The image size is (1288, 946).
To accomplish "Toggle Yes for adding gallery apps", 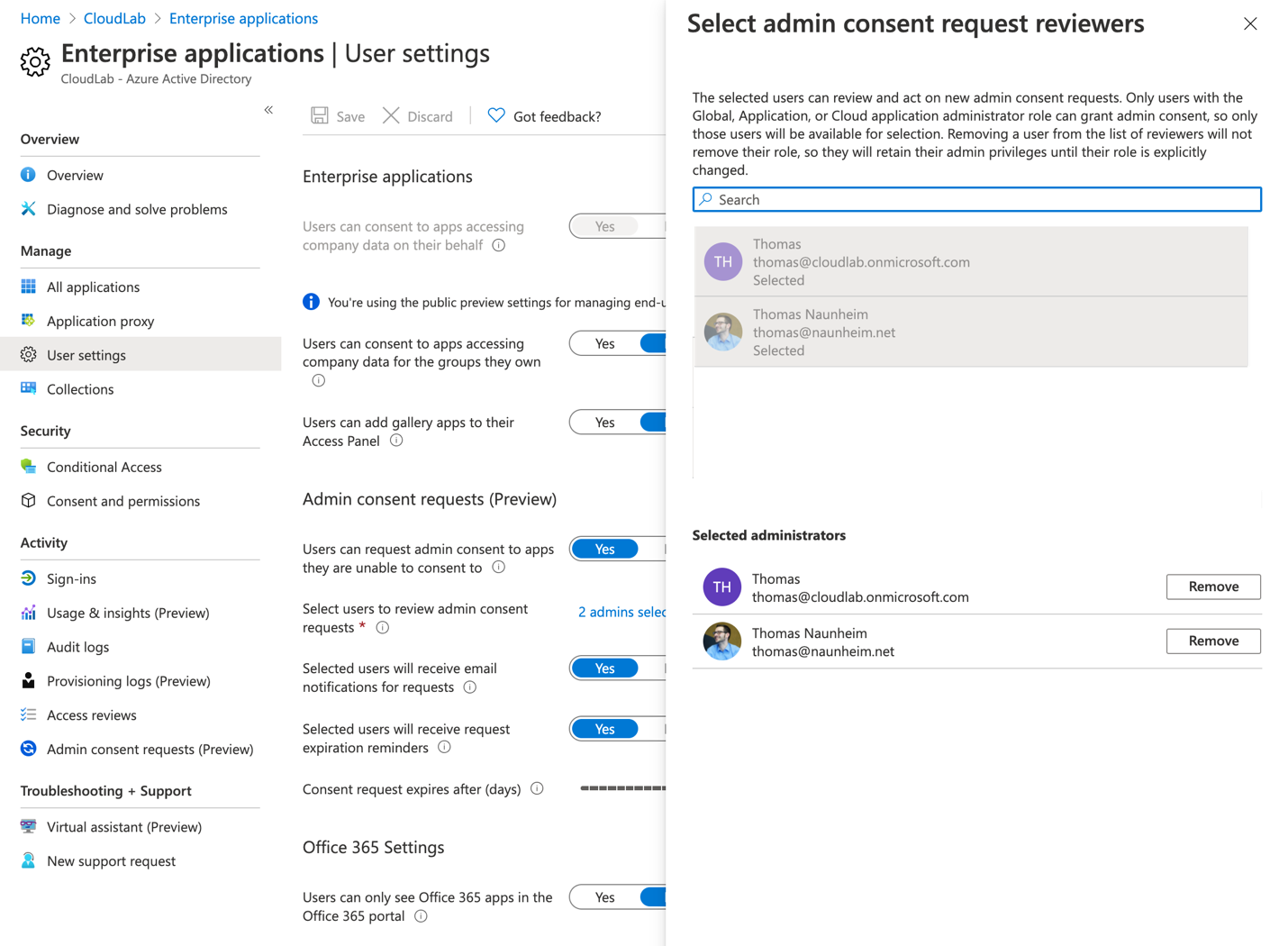I will (x=604, y=423).
